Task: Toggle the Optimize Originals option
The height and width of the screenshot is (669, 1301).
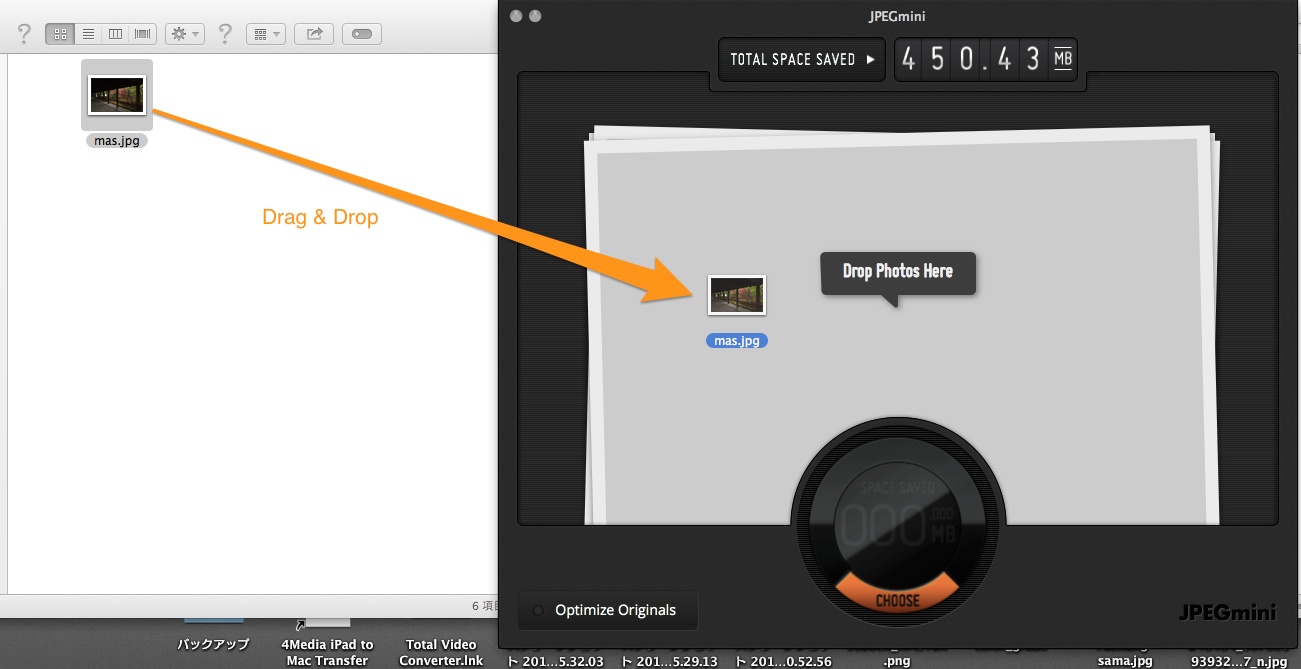Action: 607,610
